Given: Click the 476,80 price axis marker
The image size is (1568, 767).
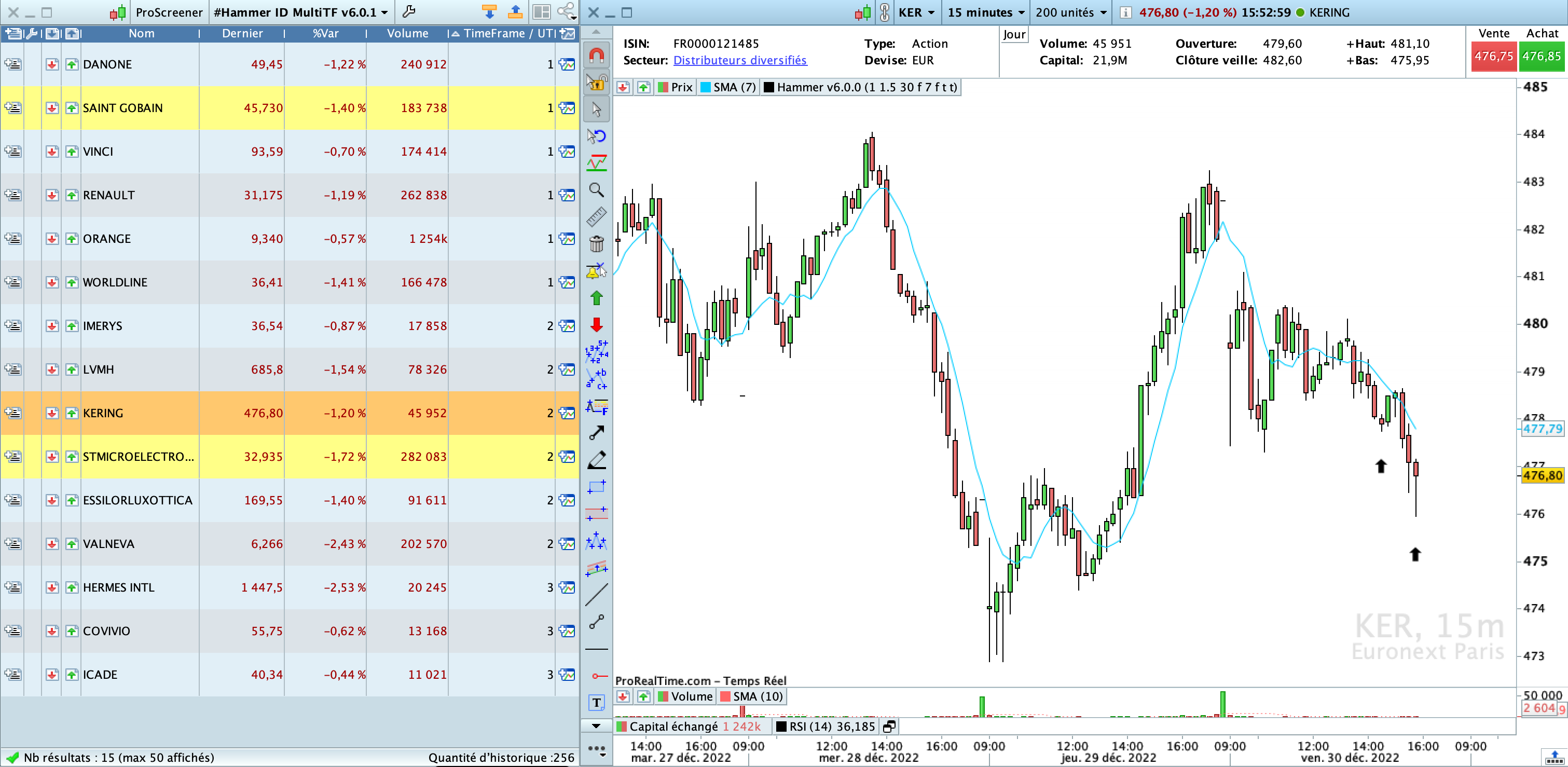Looking at the screenshot, I should (x=1543, y=475).
